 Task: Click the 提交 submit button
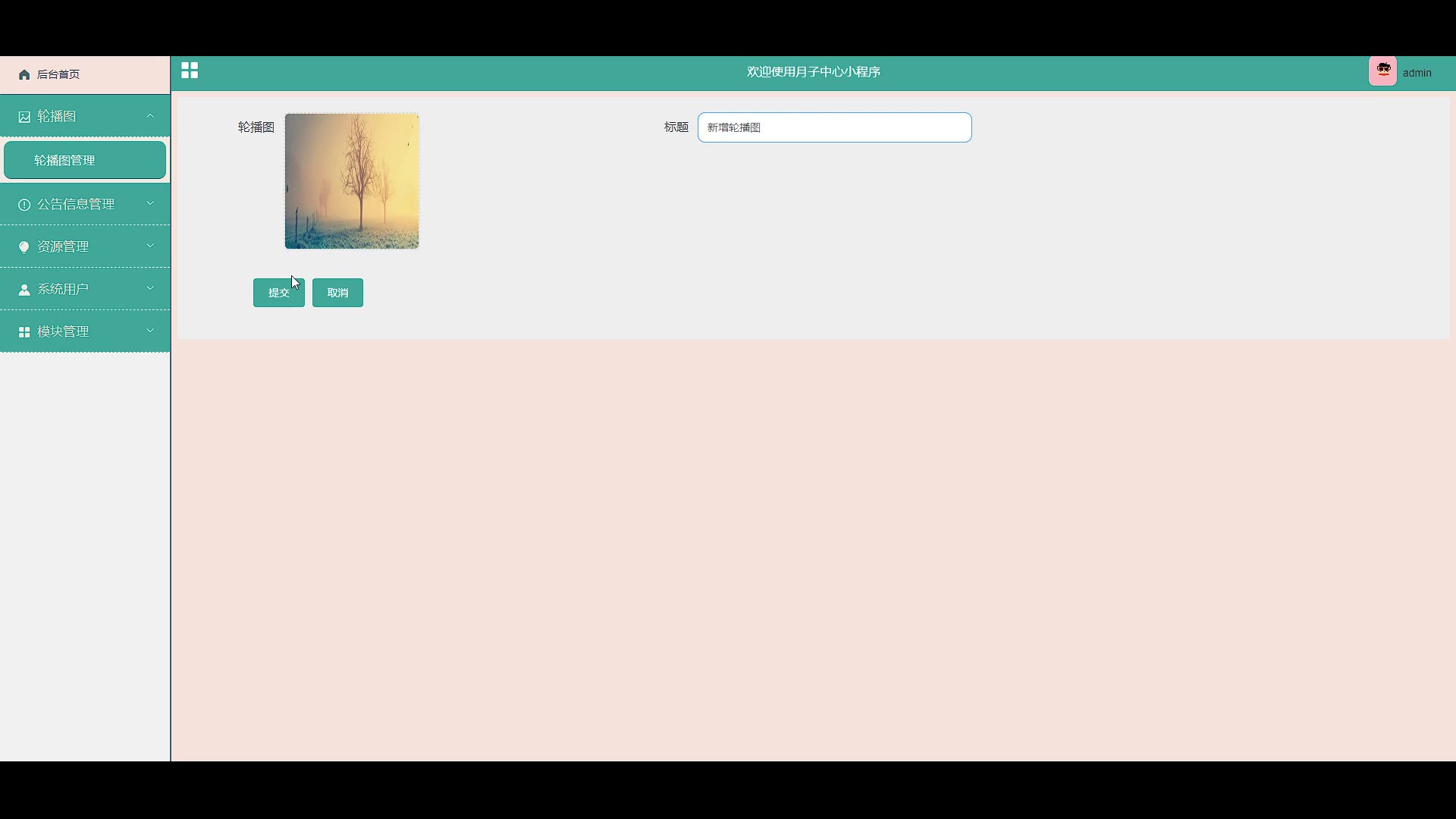click(279, 293)
